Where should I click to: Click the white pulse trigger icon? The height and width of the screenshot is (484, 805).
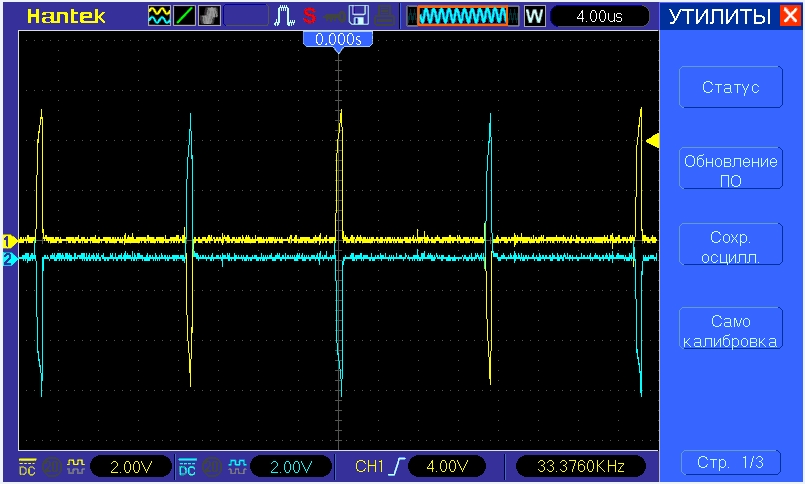coord(284,16)
